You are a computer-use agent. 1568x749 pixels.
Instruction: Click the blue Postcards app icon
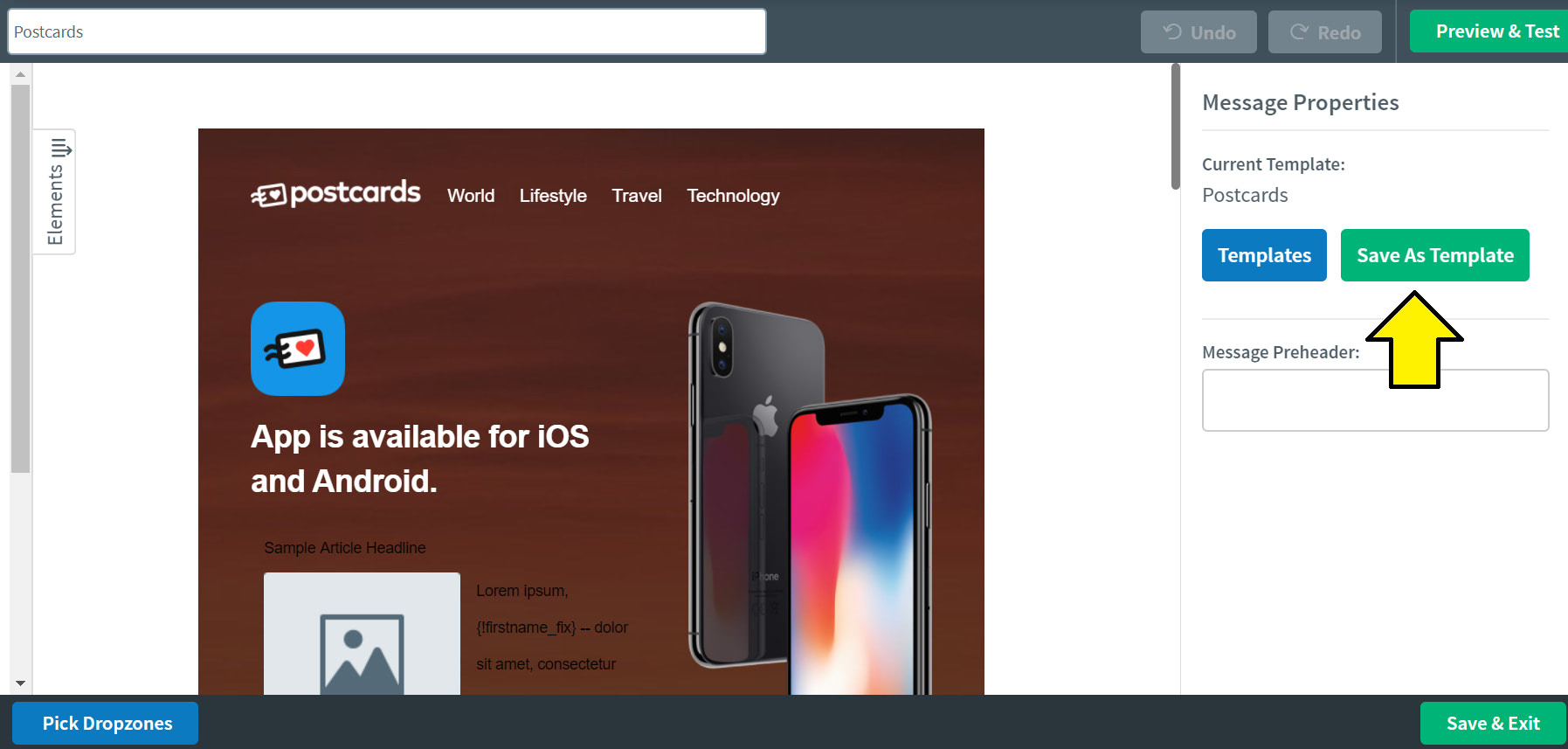[298, 349]
